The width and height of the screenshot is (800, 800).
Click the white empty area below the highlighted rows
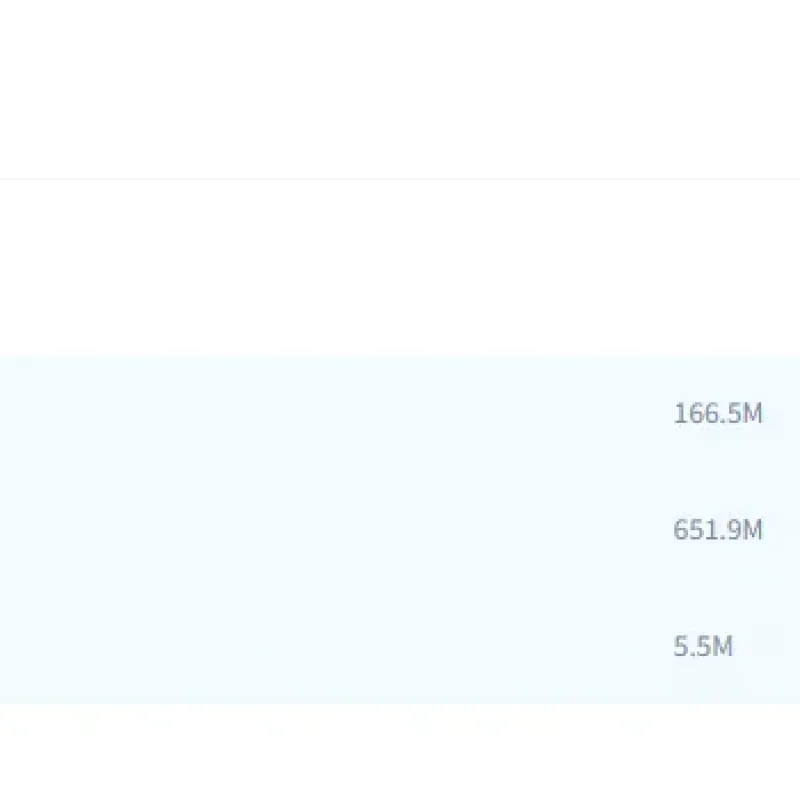tap(400, 752)
